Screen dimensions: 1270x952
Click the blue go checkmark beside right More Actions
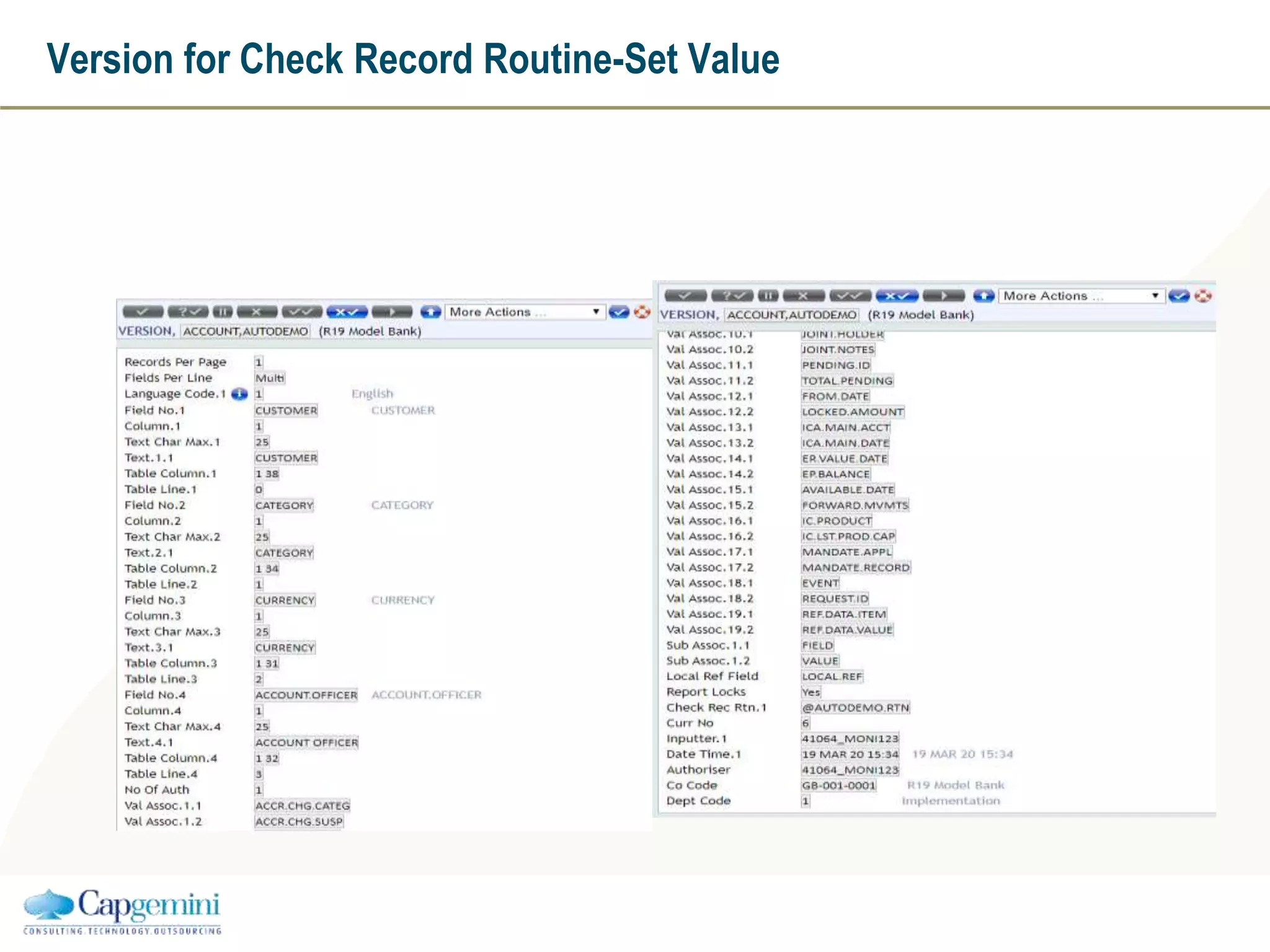pos(1178,296)
